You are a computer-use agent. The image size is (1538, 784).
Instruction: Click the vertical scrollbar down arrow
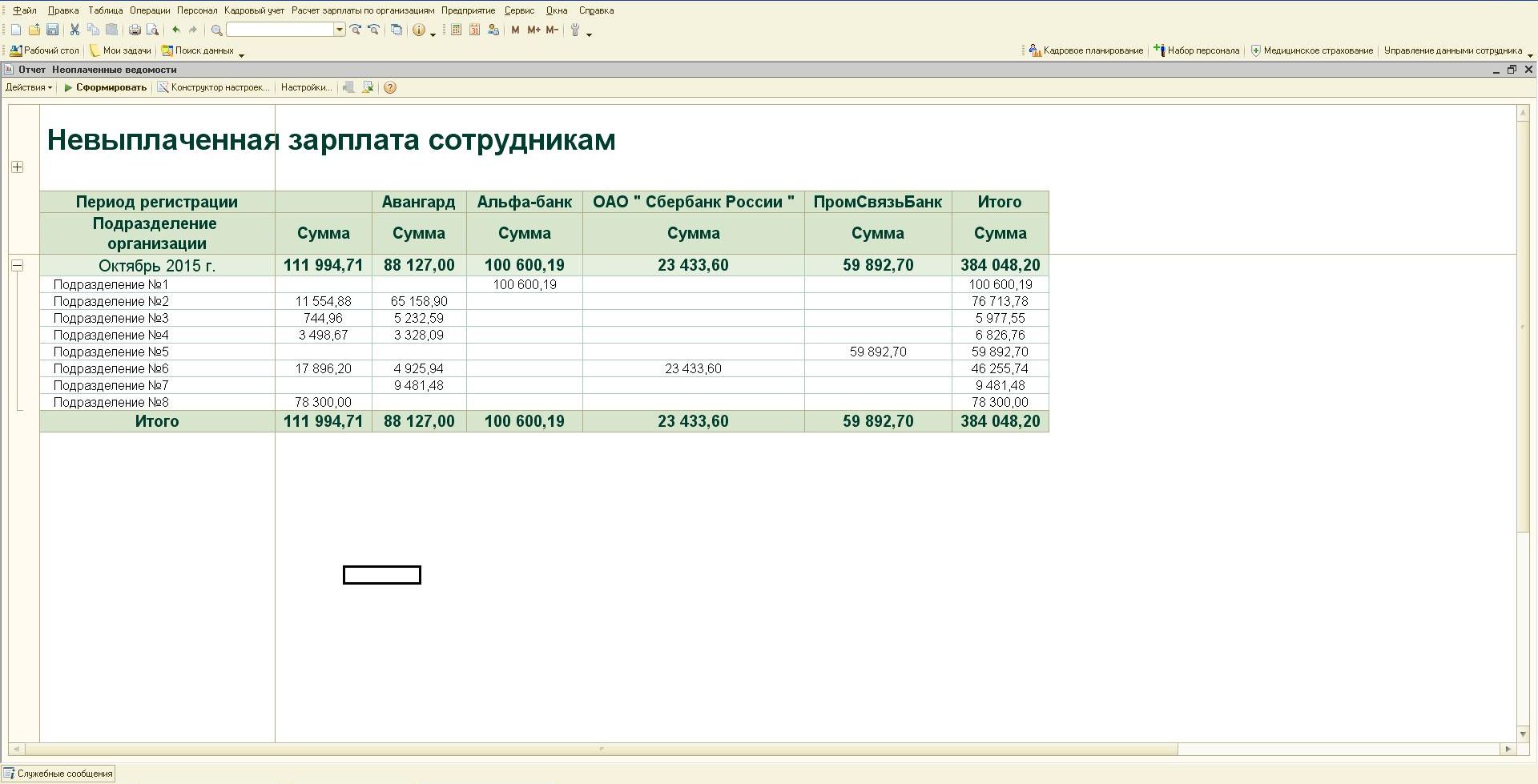click(1523, 734)
